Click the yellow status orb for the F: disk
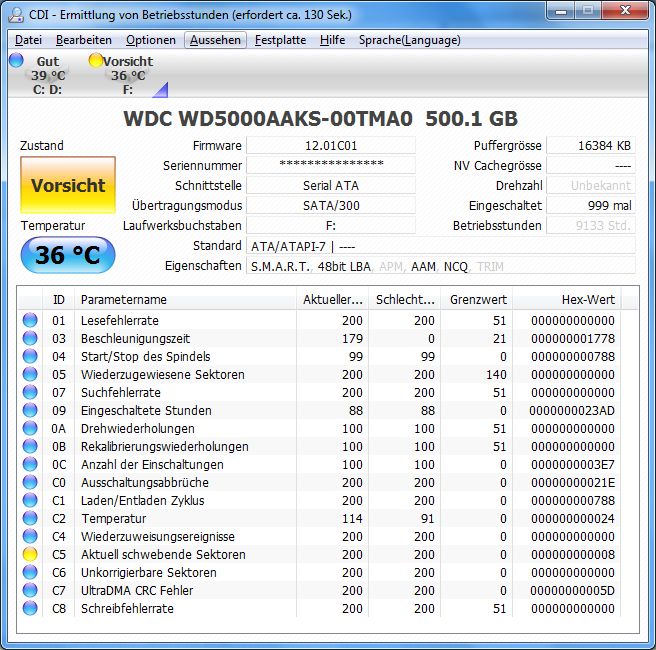This screenshot has height=650, width=656. point(96,60)
